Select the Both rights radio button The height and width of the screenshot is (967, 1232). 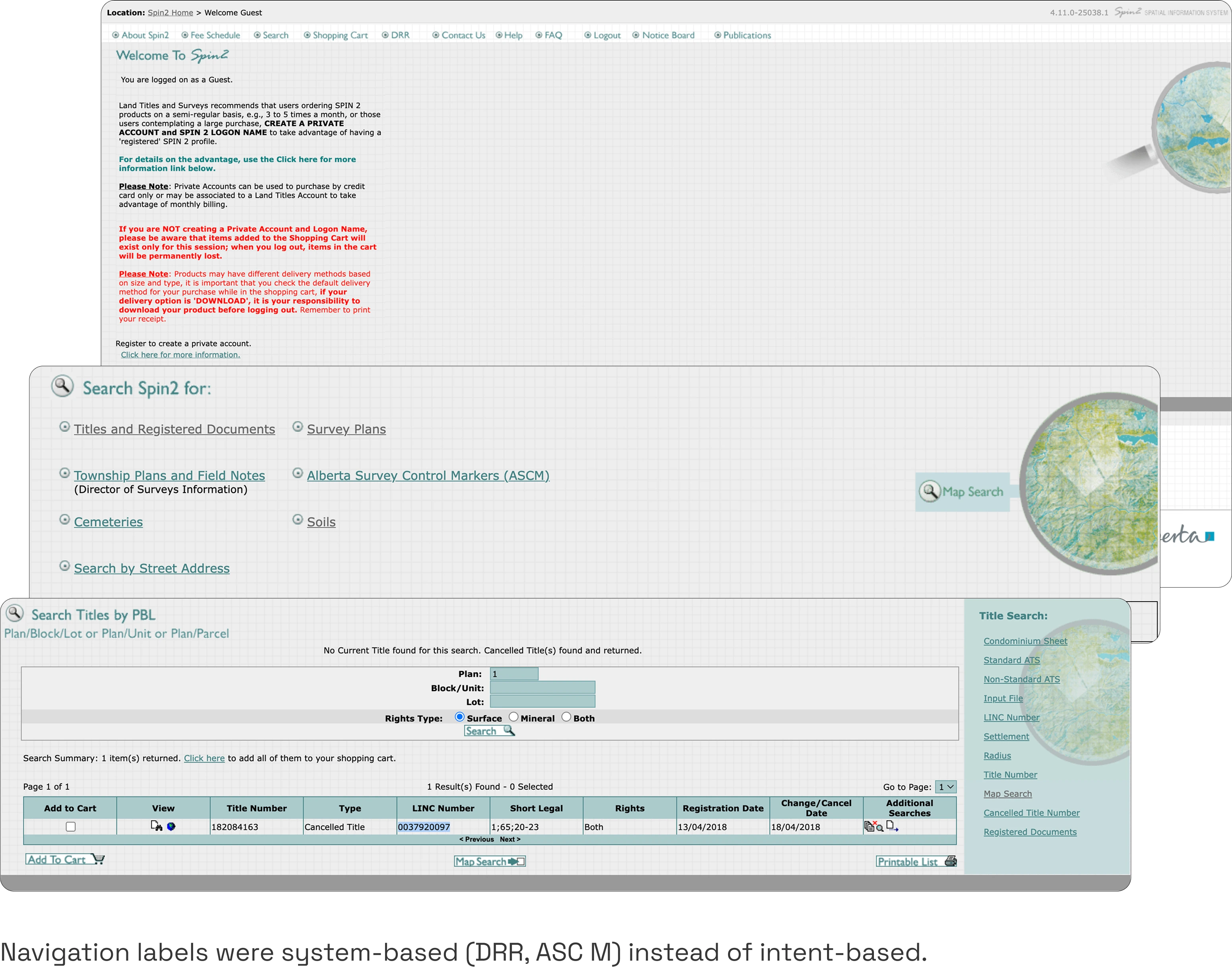click(x=566, y=717)
